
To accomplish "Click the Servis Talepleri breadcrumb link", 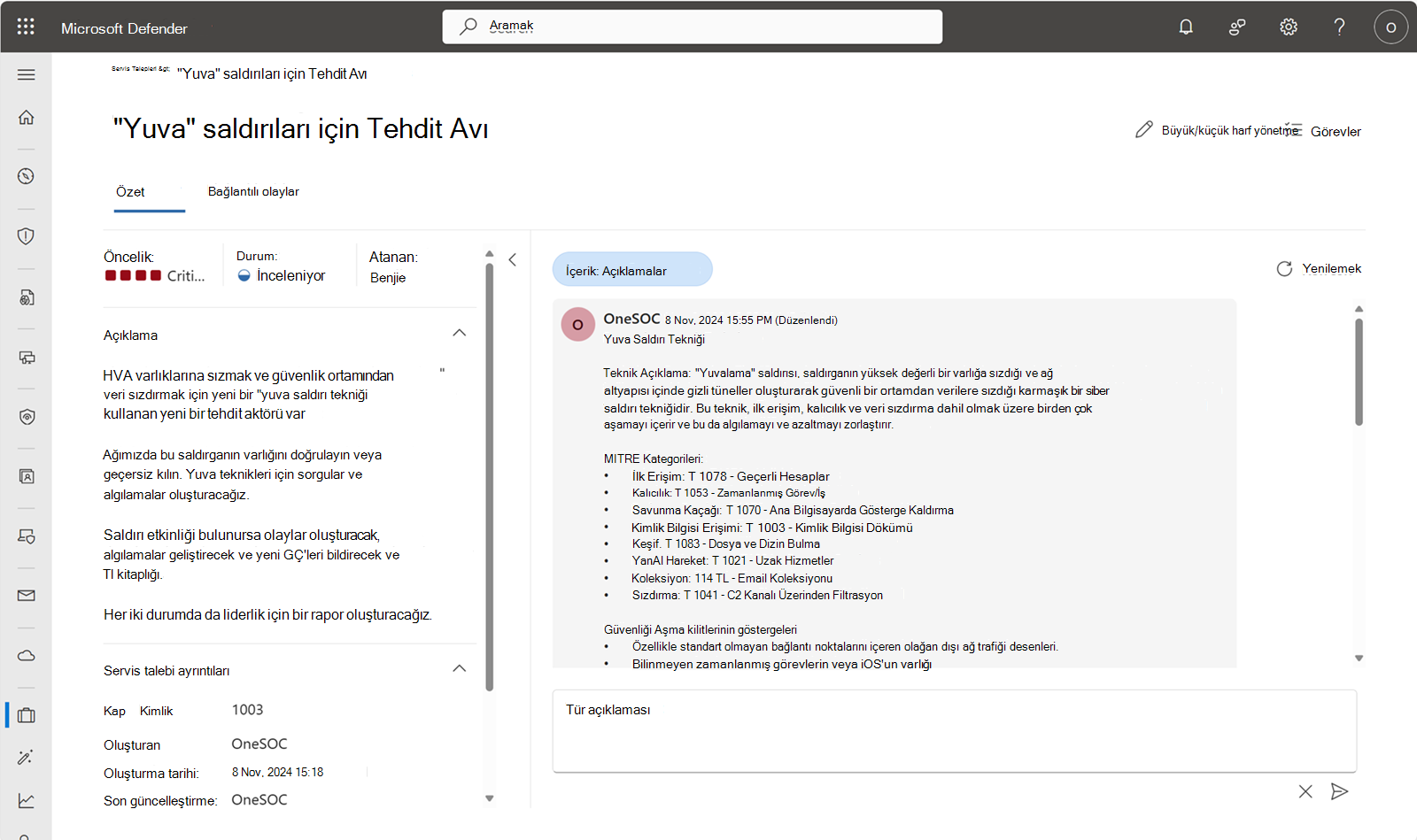I will pos(141,68).
